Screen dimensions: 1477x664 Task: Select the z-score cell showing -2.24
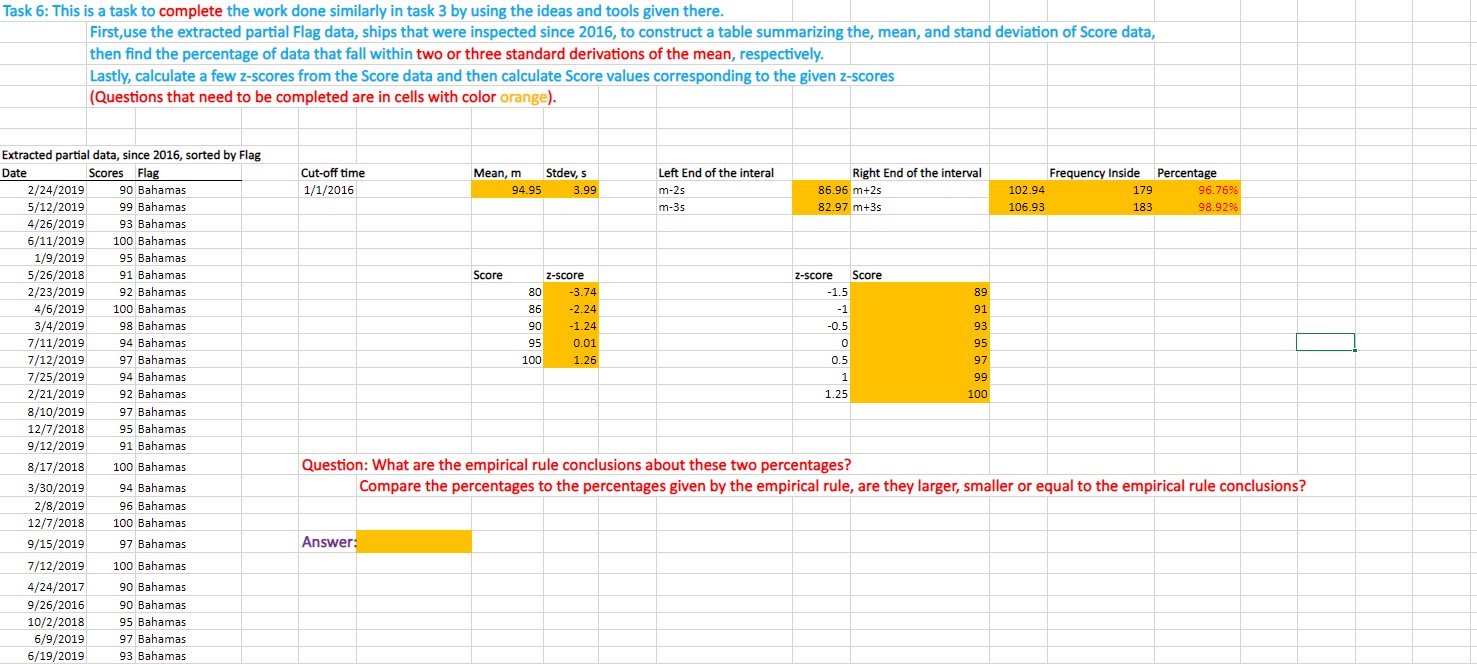571,309
